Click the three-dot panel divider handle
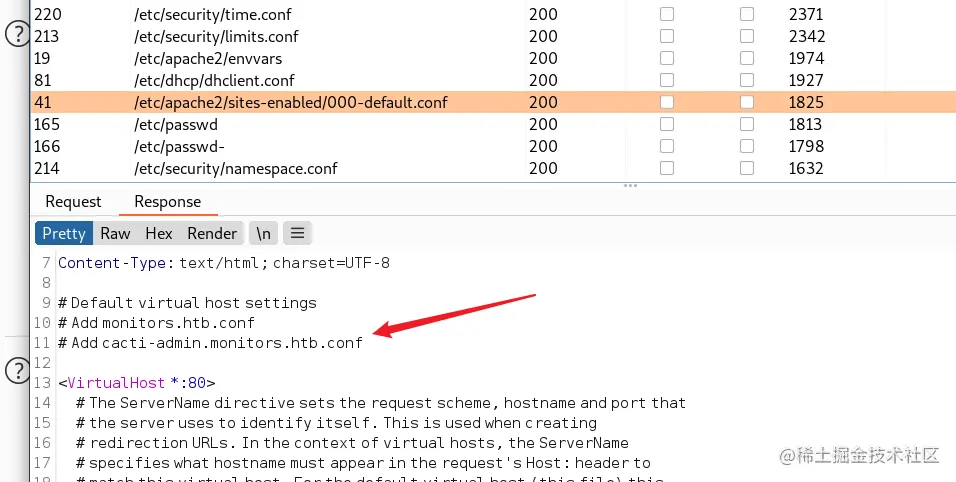 pos(630,185)
